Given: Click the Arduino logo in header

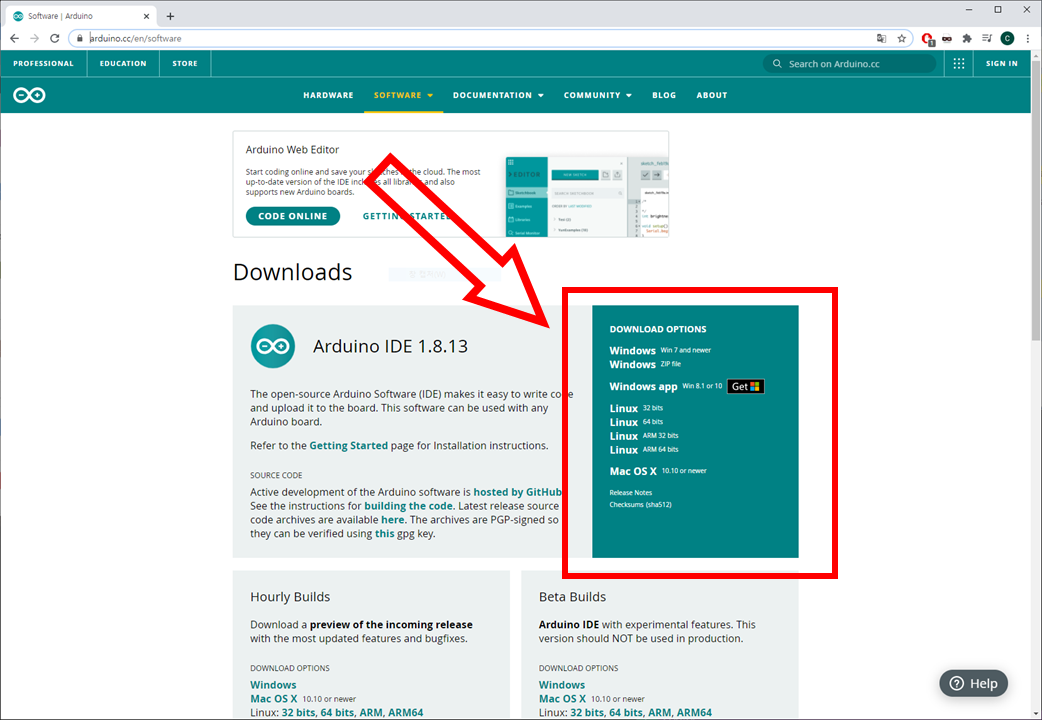Looking at the screenshot, I should click(x=29, y=95).
